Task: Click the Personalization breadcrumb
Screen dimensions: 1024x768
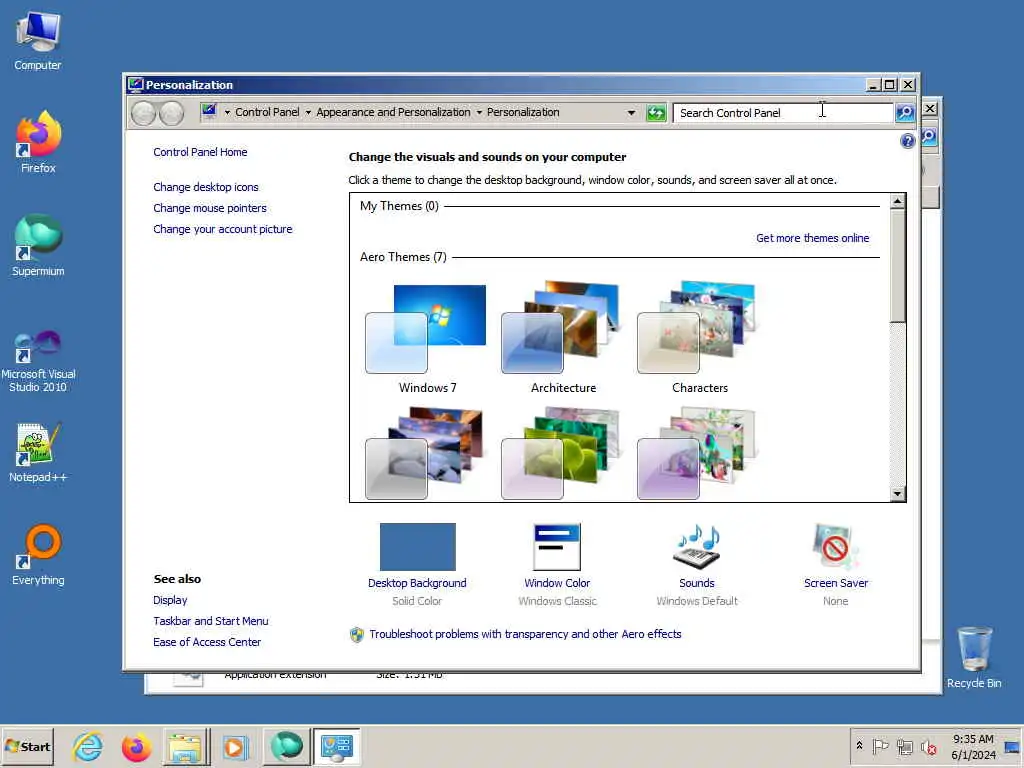Action: click(x=523, y=112)
